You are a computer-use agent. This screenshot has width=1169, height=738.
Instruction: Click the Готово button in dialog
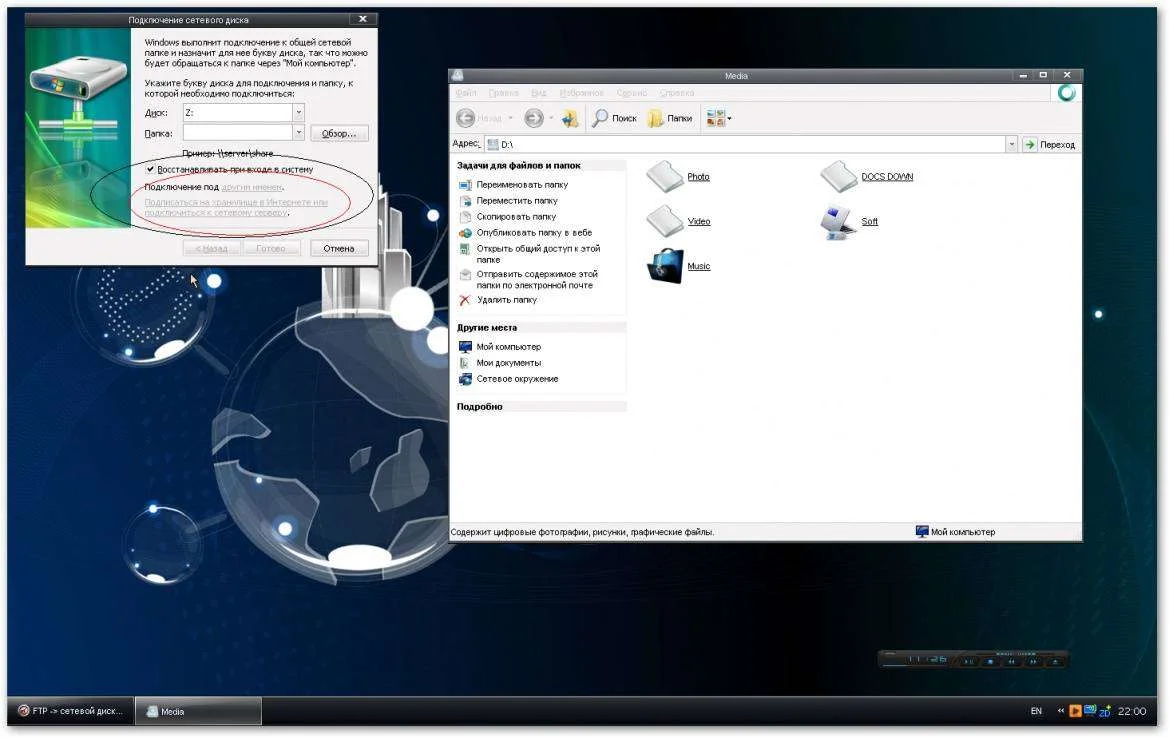(x=271, y=248)
